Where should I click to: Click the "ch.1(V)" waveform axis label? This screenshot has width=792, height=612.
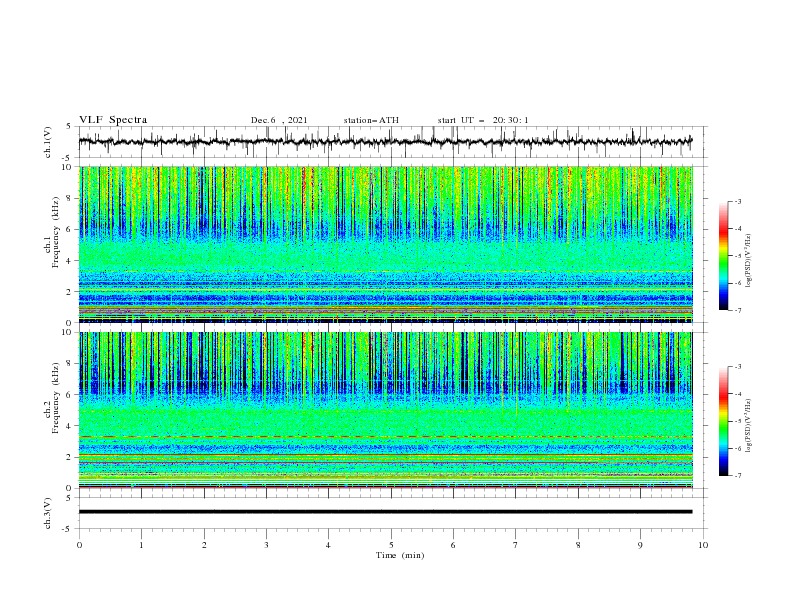pos(48,142)
